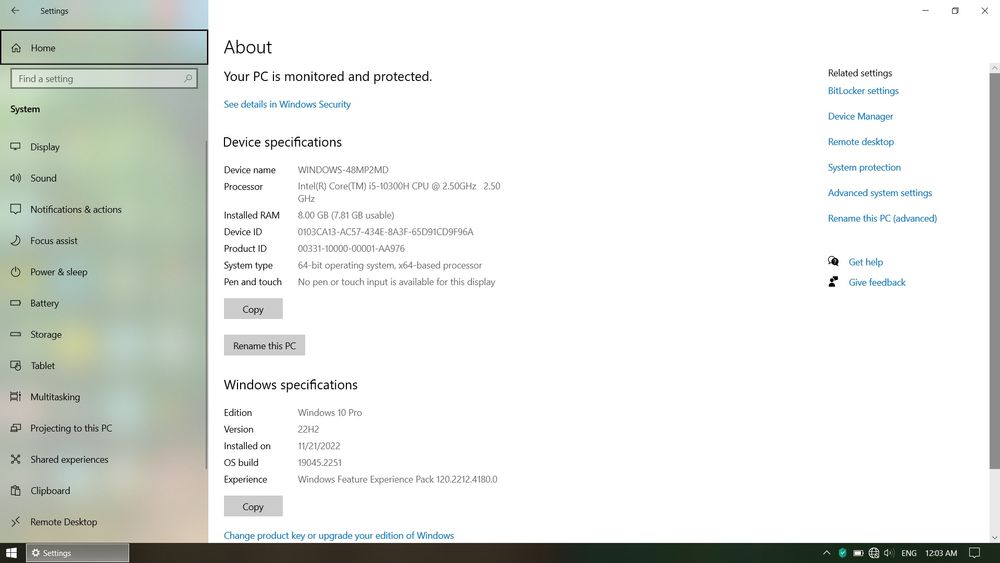This screenshot has height=563, width=1000.
Task: Click the Settings taskbar button
Action: point(77,553)
